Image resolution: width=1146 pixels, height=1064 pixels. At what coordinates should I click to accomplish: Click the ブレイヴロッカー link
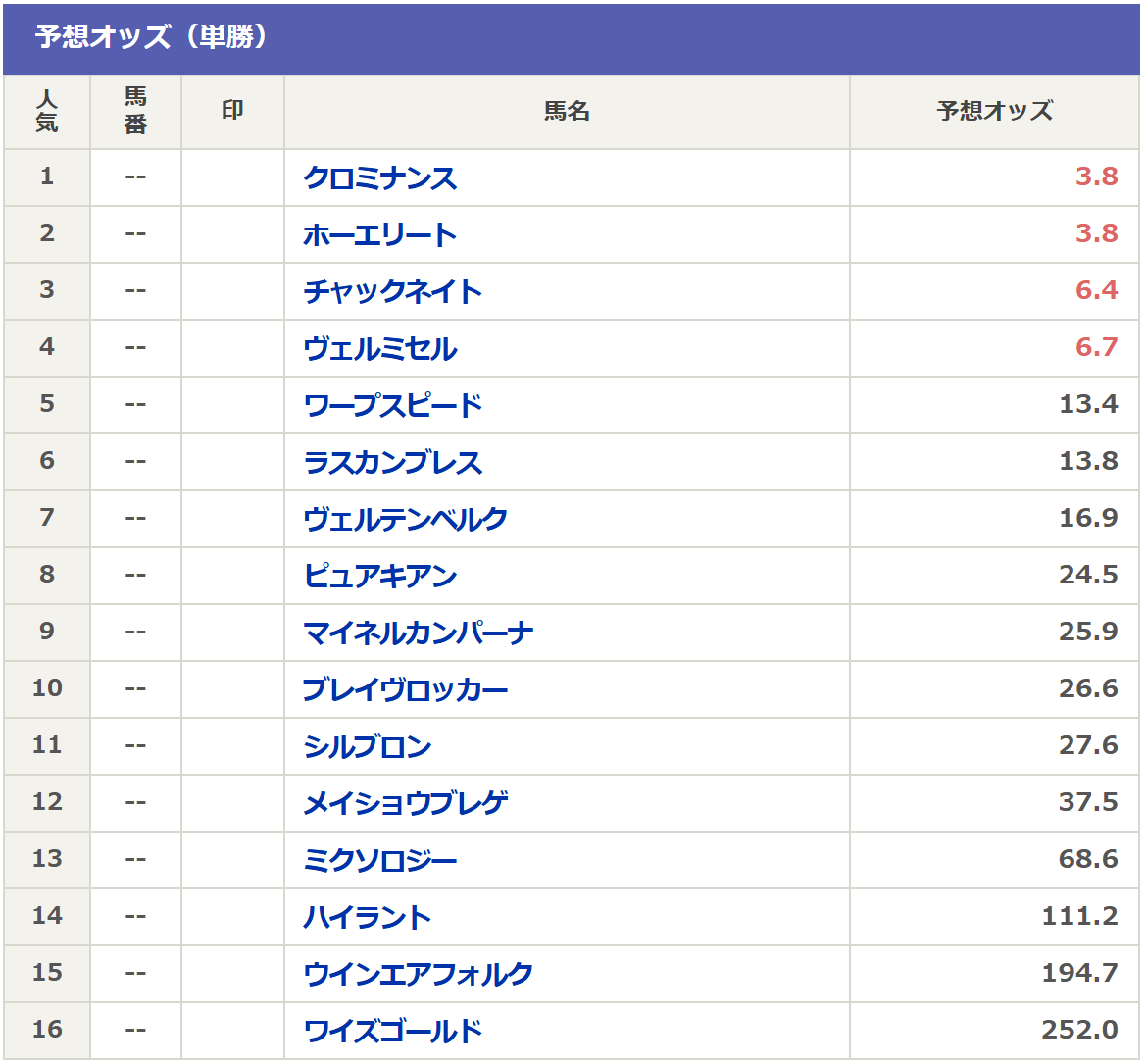point(406,689)
